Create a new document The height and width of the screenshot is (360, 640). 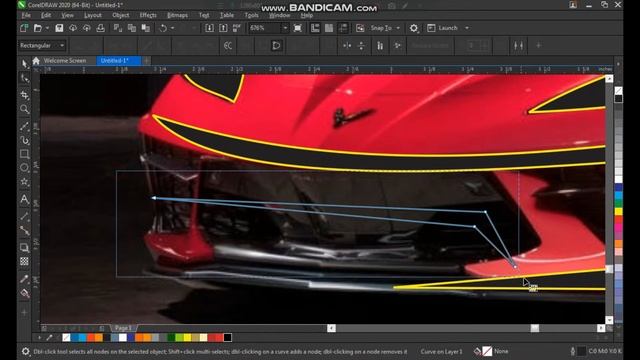coord(24,28)
